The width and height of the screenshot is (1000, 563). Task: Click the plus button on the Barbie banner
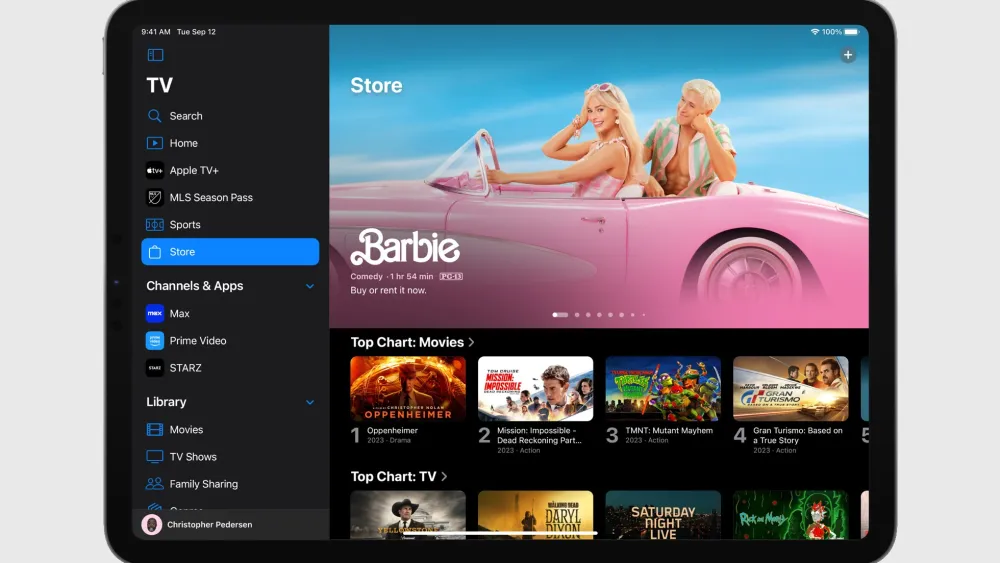[x=848, y=56]
